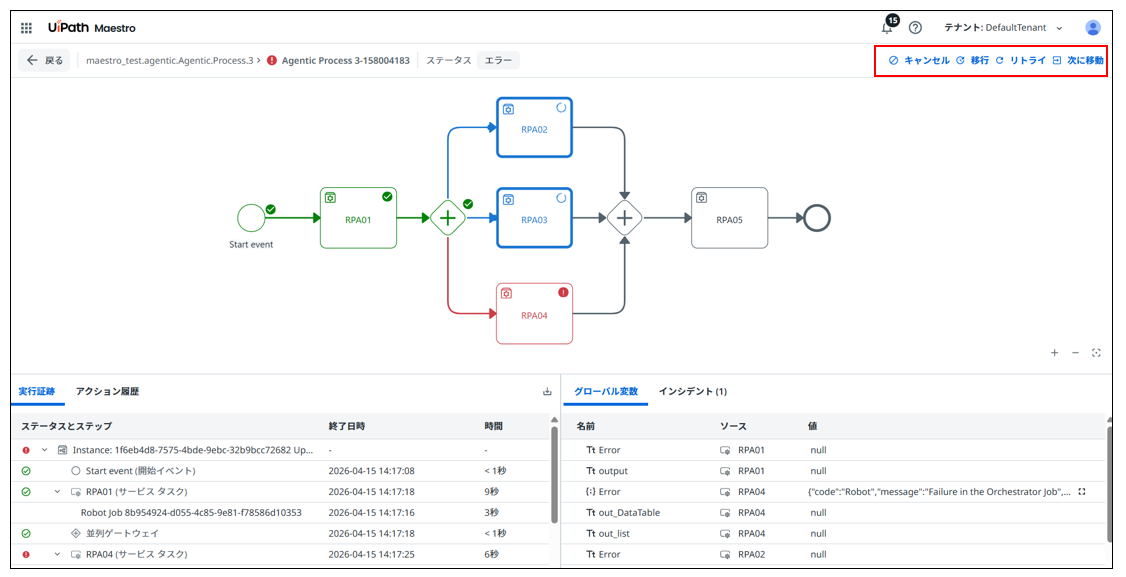
Task: Expand the RPA04 Error value viewer
Action: click(x=1081, y=492)
